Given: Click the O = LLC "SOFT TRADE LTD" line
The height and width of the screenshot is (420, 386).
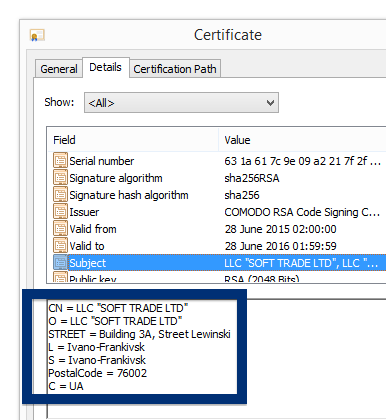Looking at the screenshot, I should click(x=115, y=321).
